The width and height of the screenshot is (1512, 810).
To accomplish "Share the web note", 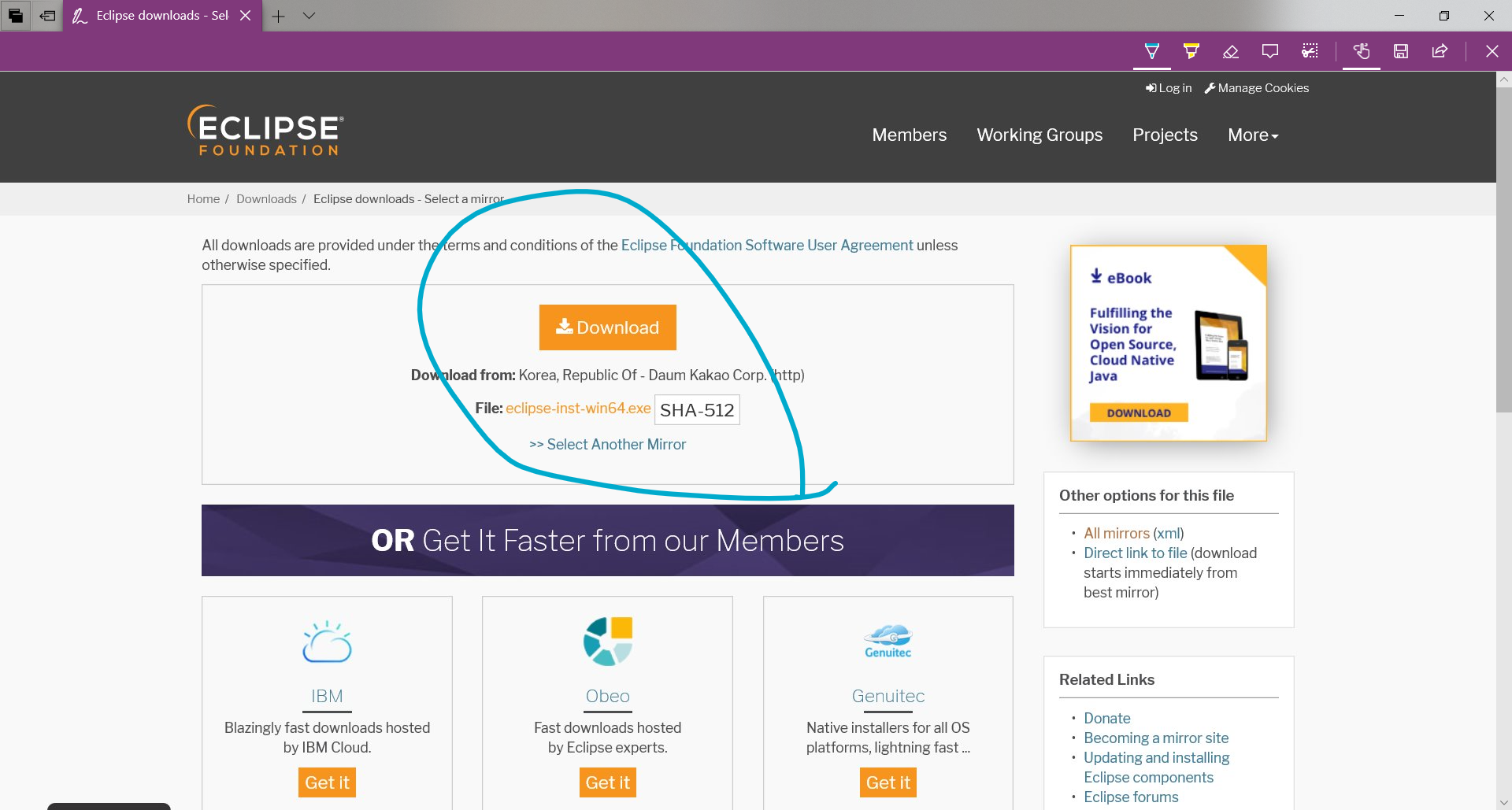I will click(x=1440, y=51).
